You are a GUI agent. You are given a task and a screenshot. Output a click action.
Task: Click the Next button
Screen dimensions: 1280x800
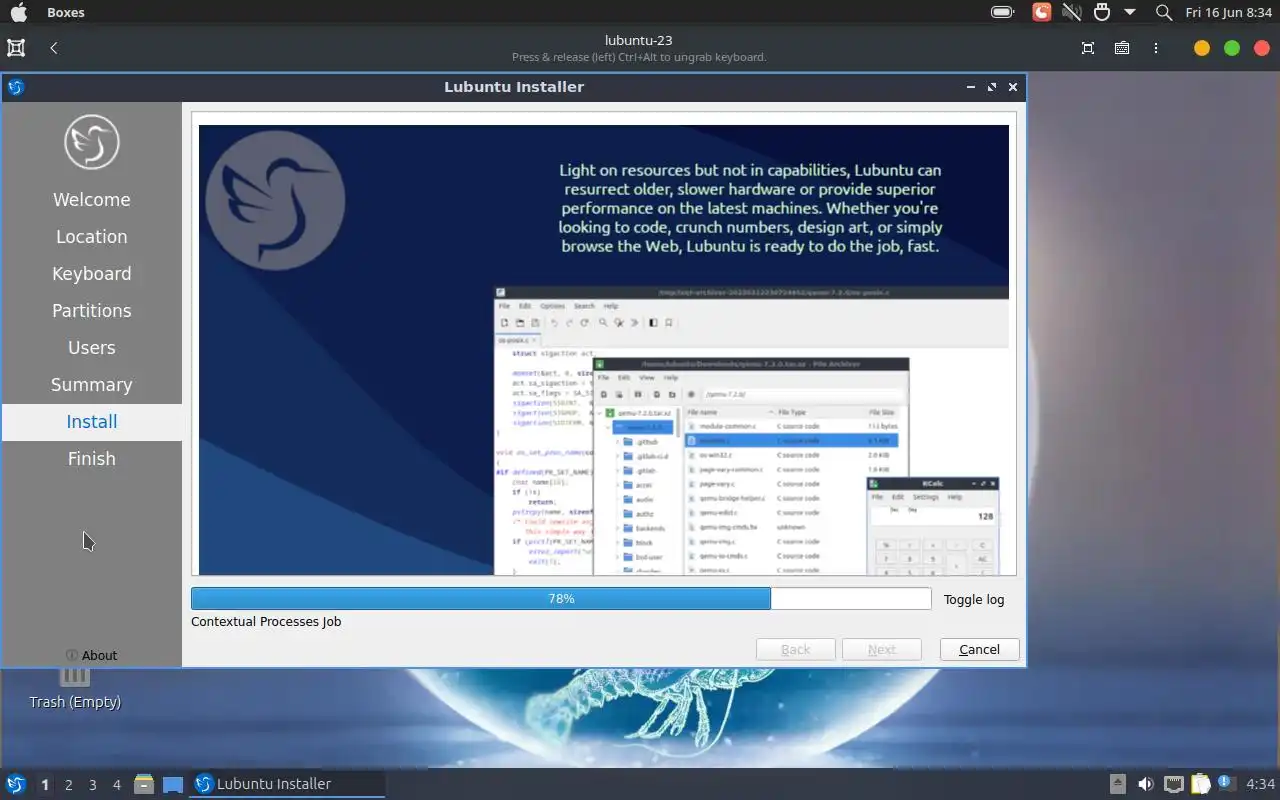[x=882, y=650]
